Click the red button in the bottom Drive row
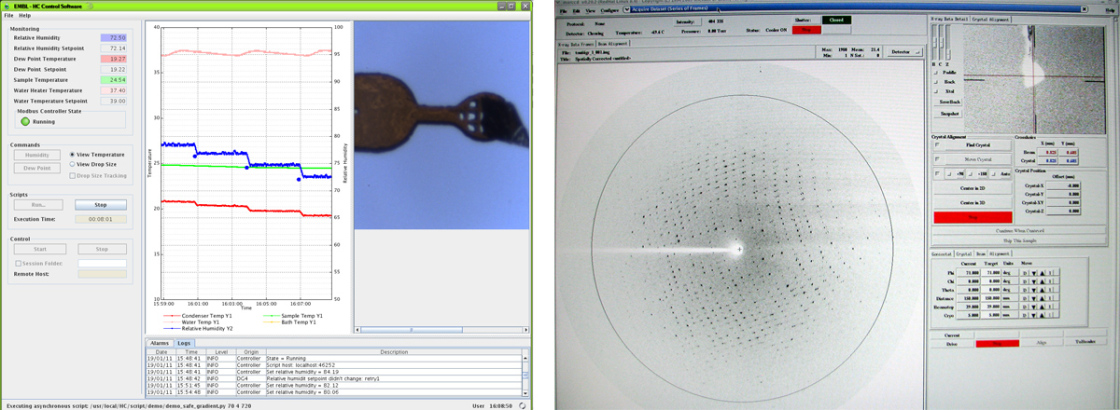This screenshot has height=410, width=1120. 996,343
